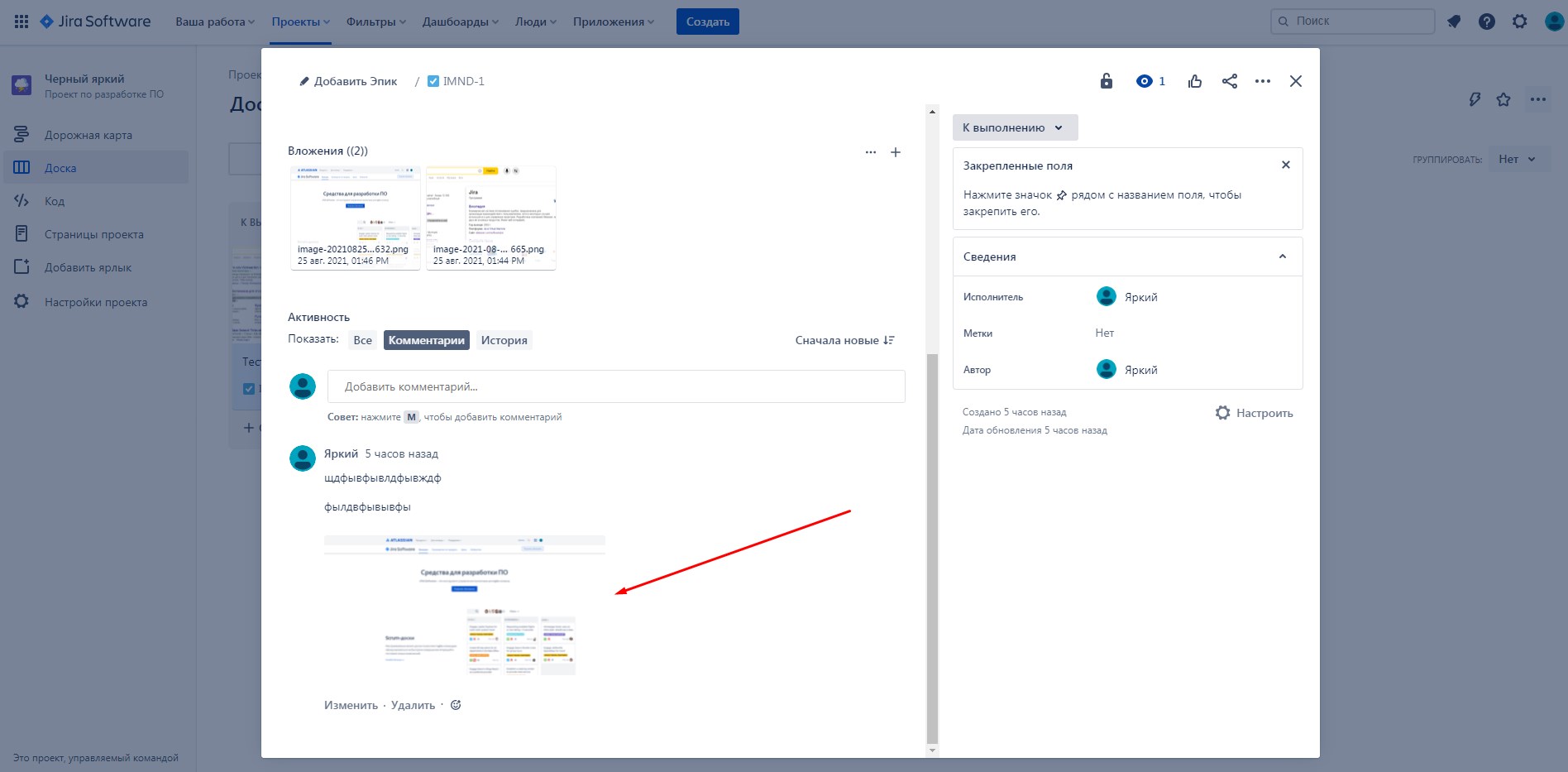Click the add reaction emoji icon
This screenshot has width=1568, height=772.
pos(456,705)
